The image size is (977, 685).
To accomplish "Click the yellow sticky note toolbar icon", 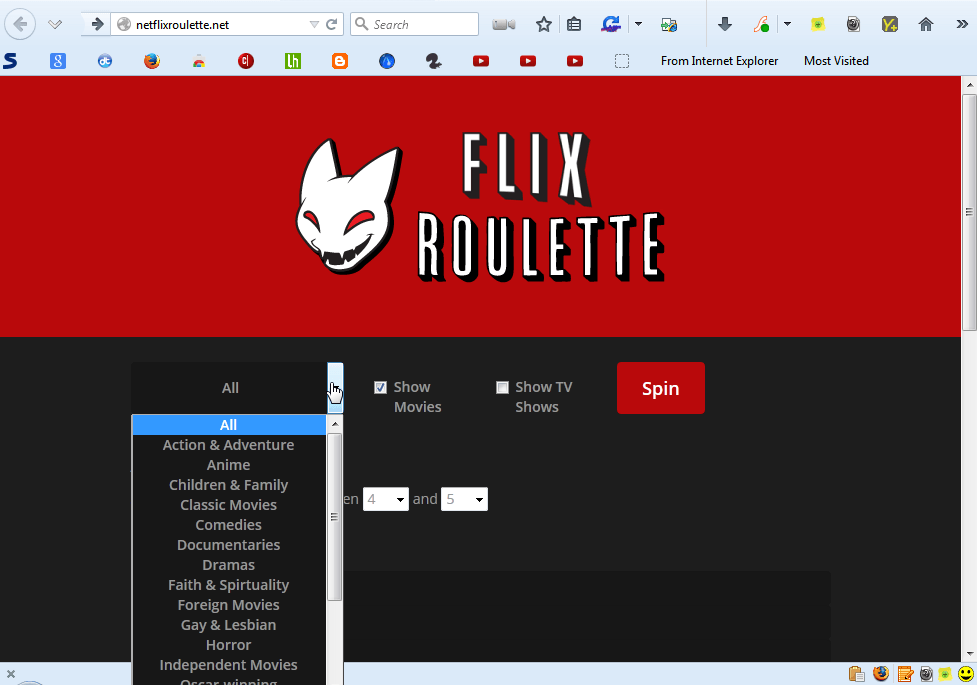I will click(x=817, y=24).
